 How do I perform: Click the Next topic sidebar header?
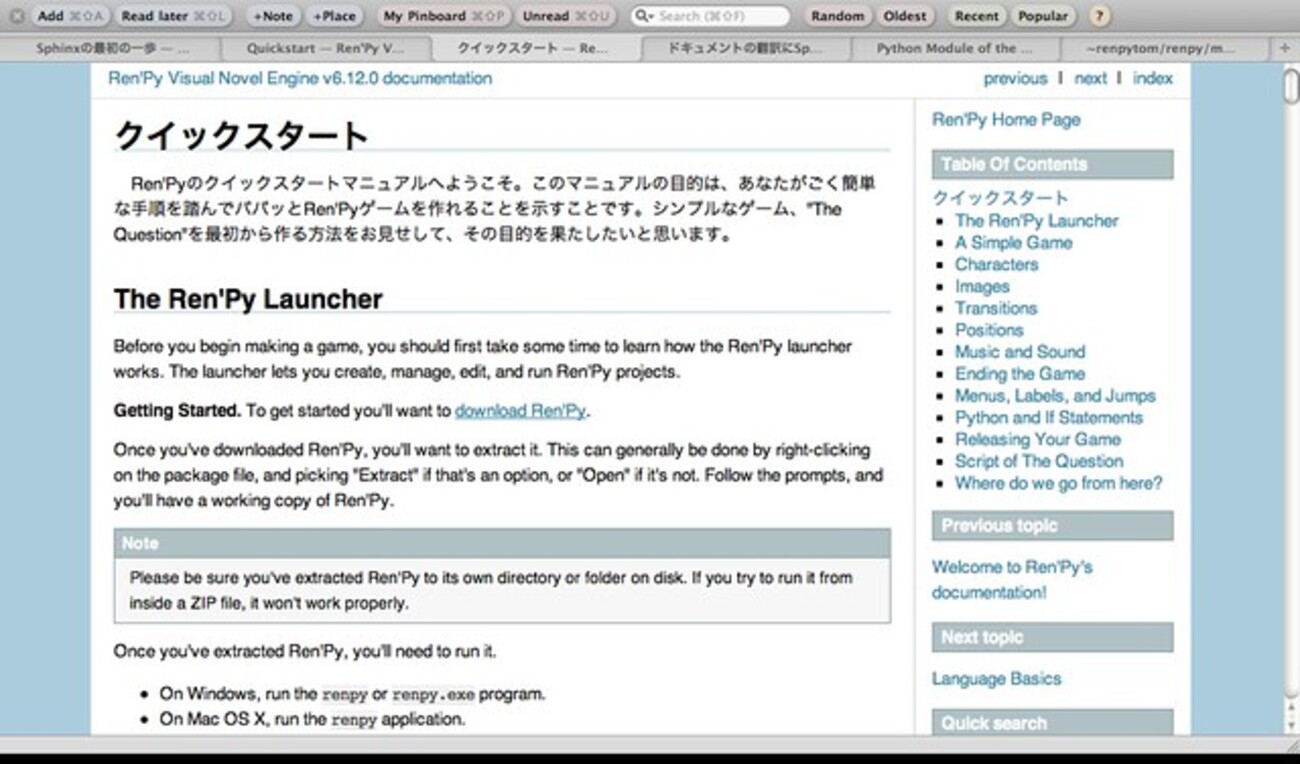pyautogui.click(x=1053, y=637)
